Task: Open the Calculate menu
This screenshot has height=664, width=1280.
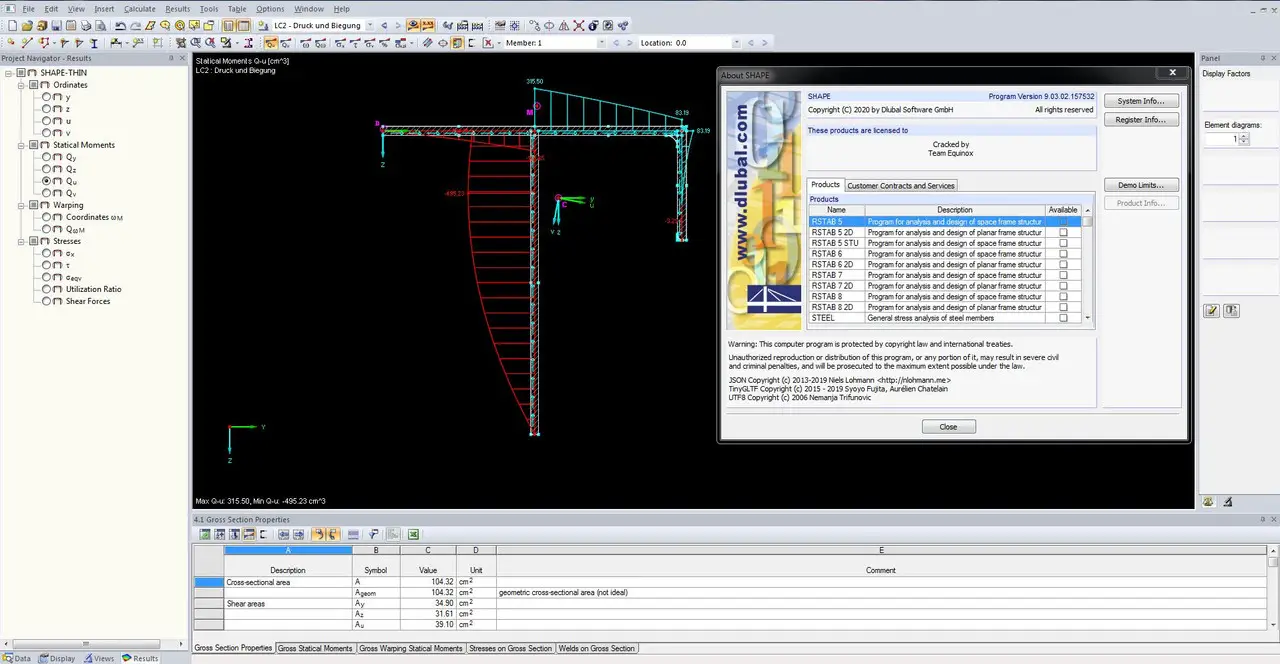Action: click(139, 9)
